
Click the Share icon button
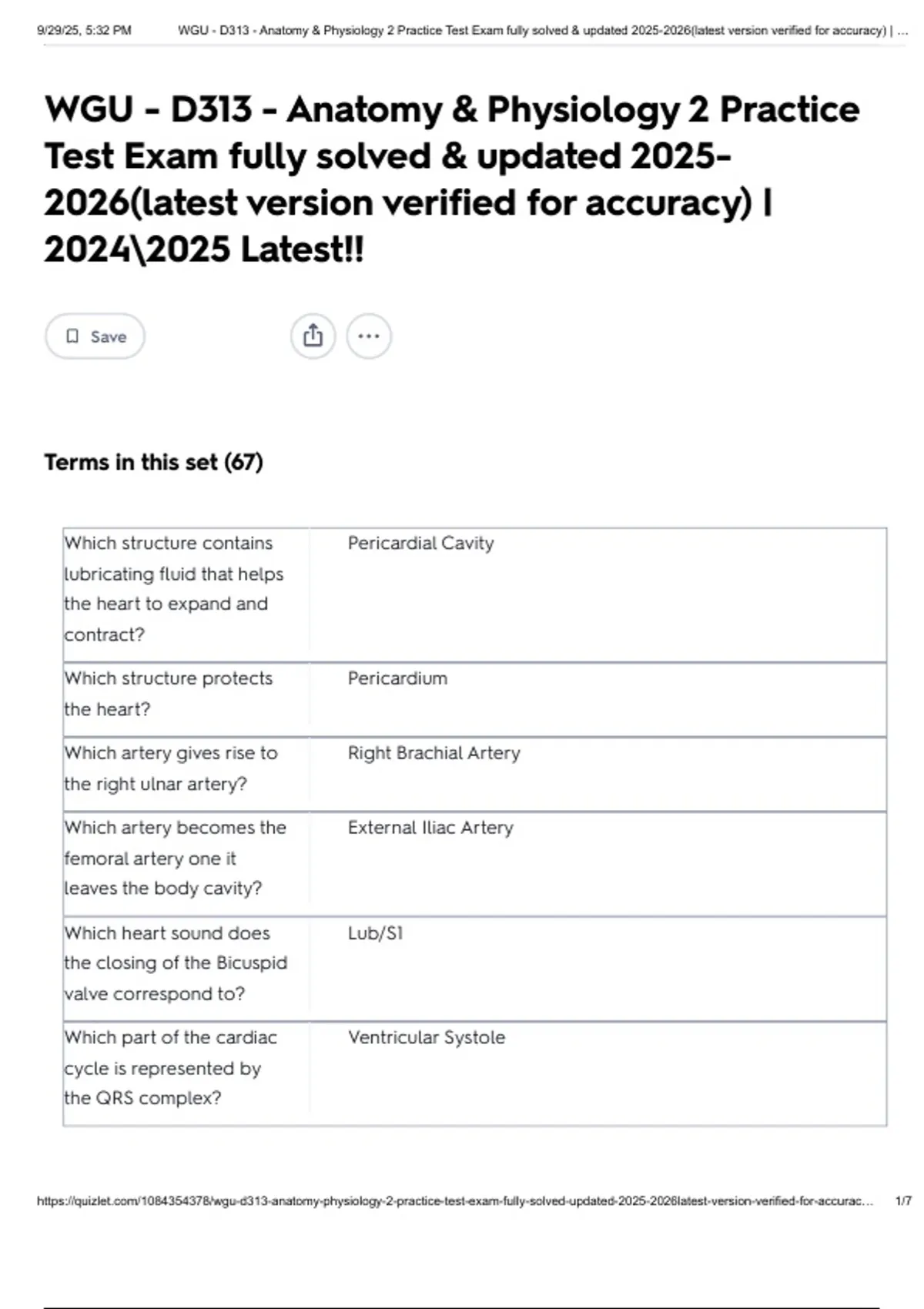pyautogui.click(x=313, y=336)
